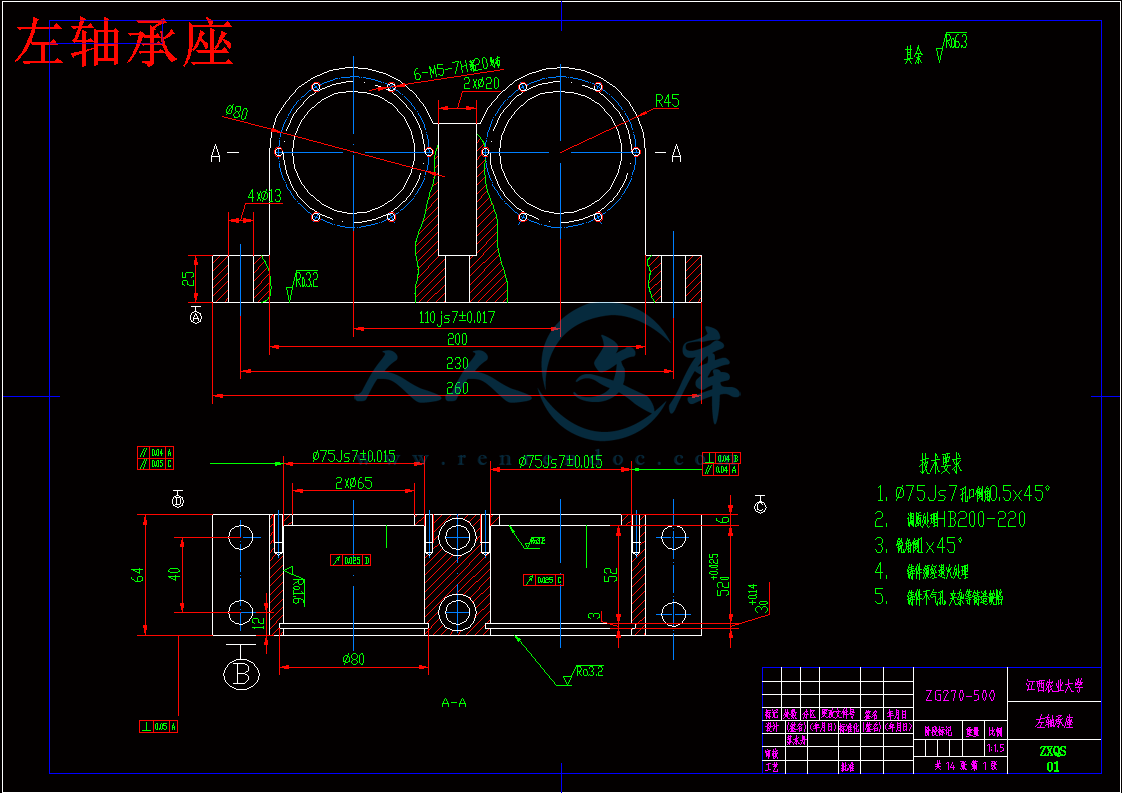Select the 1:1.5 scale value
Image resolution: width=1122 pixels, height=793 pixels.
tap(995, 748)
